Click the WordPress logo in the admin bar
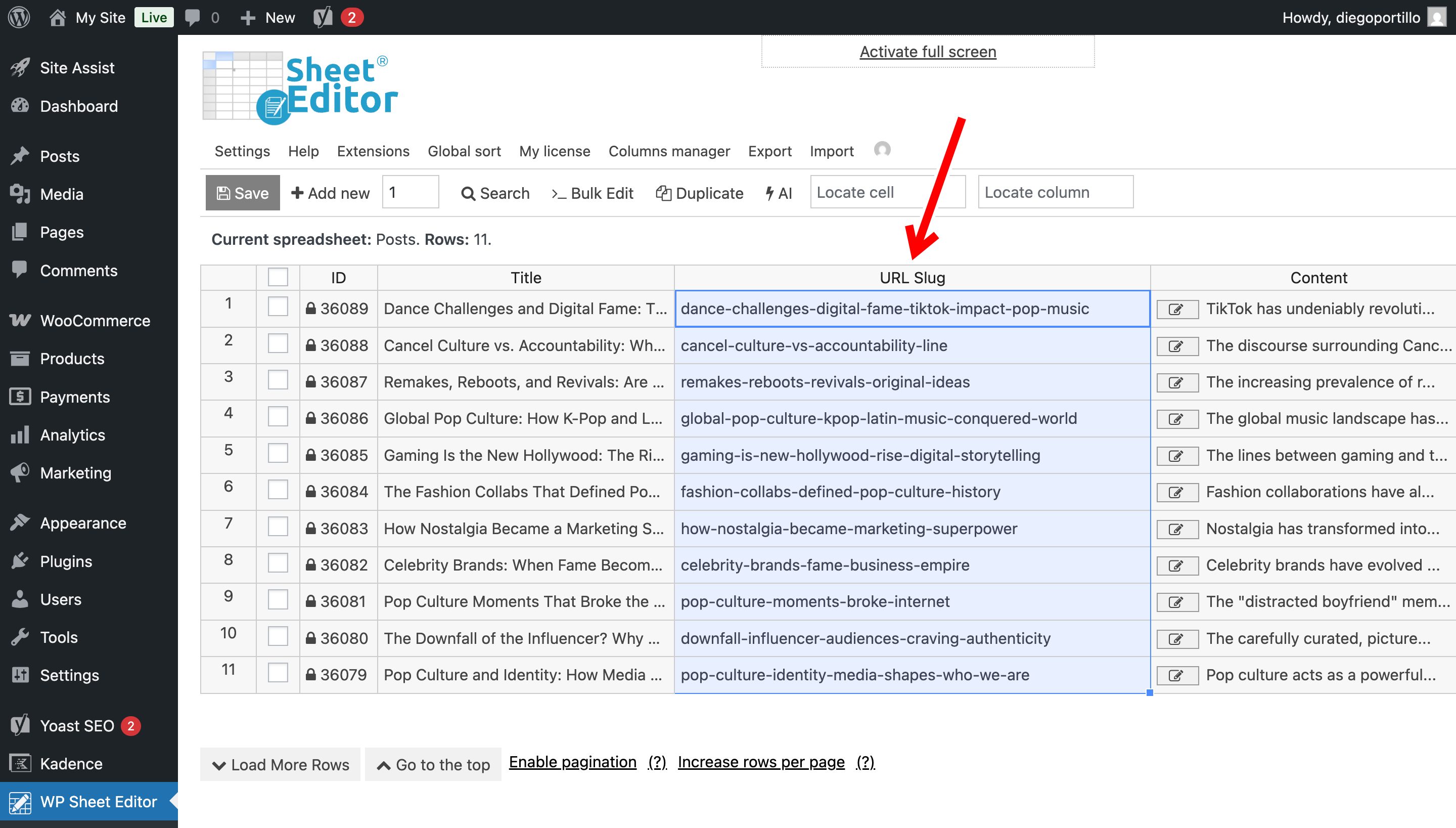This screenshot has width=1456, height=828. [19, 17]
